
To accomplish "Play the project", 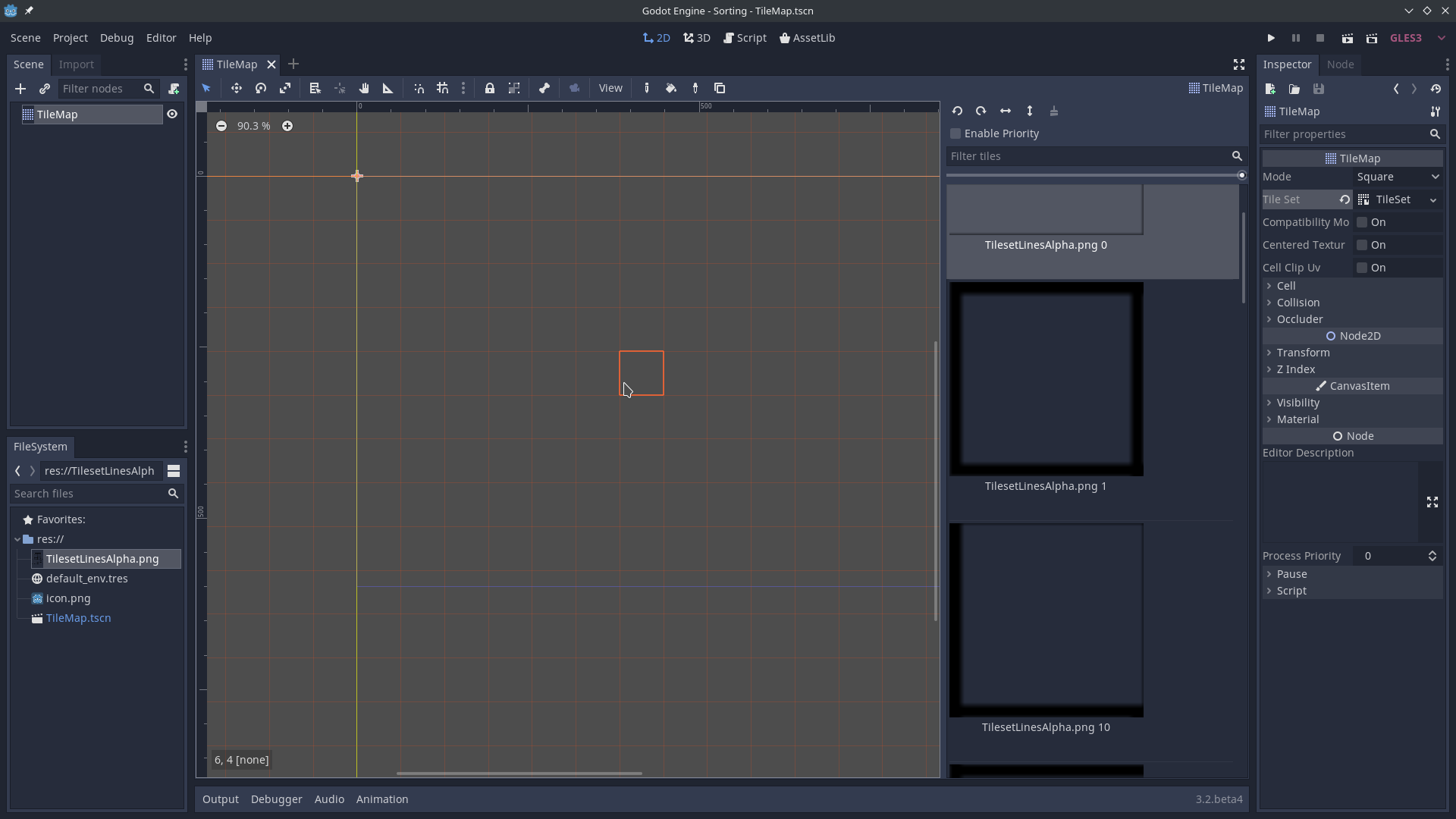I will 1271,38.
